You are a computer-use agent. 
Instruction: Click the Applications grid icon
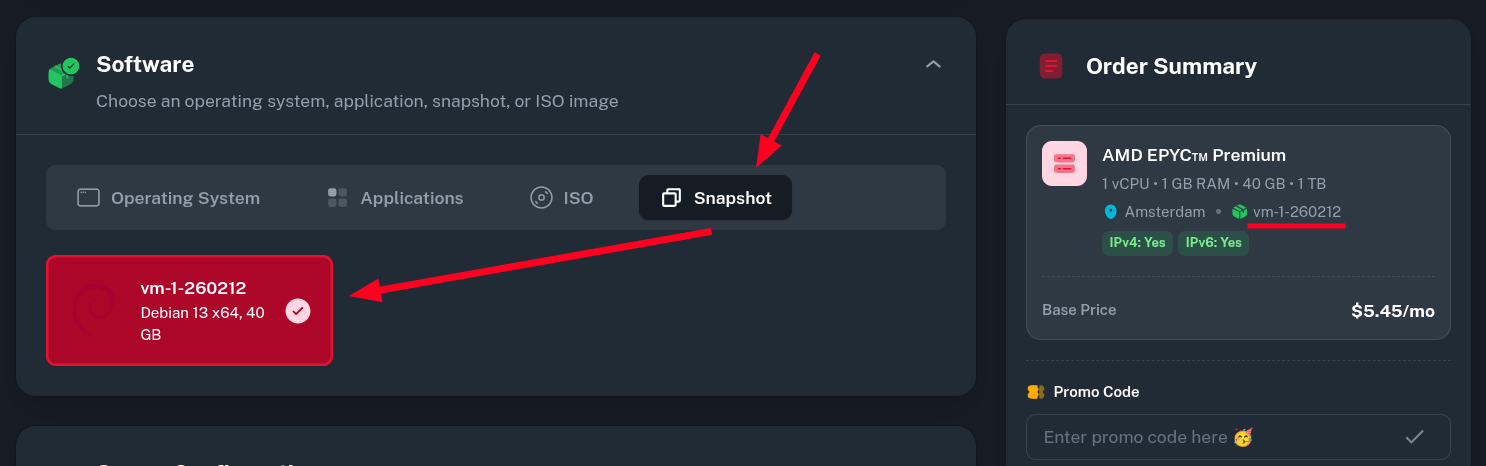click(337, 197)
